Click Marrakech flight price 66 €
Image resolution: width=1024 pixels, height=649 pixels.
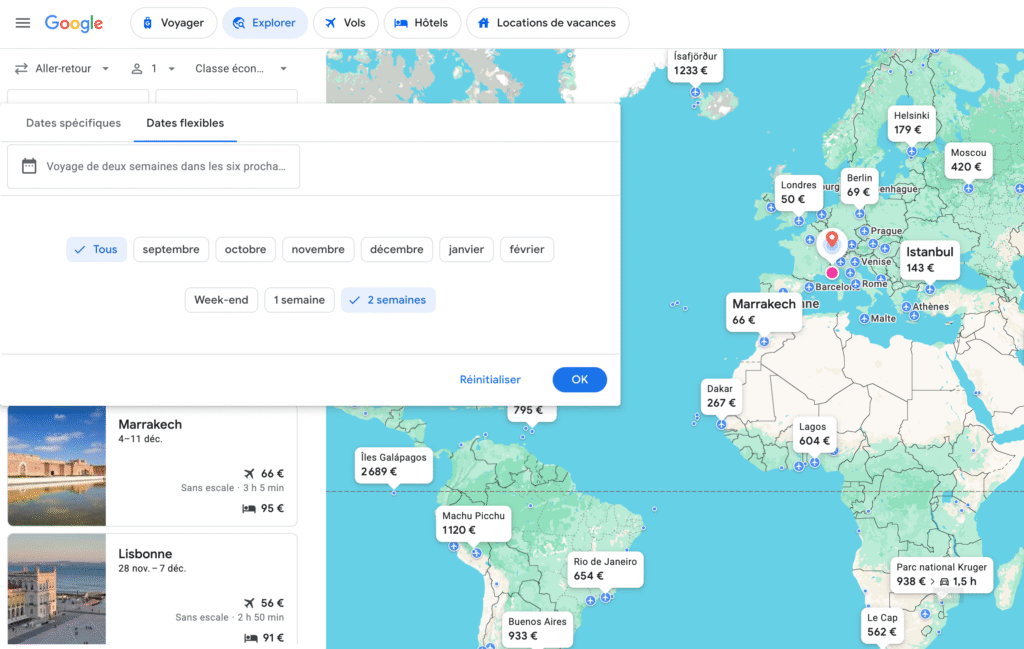click(x=264, y=473)
